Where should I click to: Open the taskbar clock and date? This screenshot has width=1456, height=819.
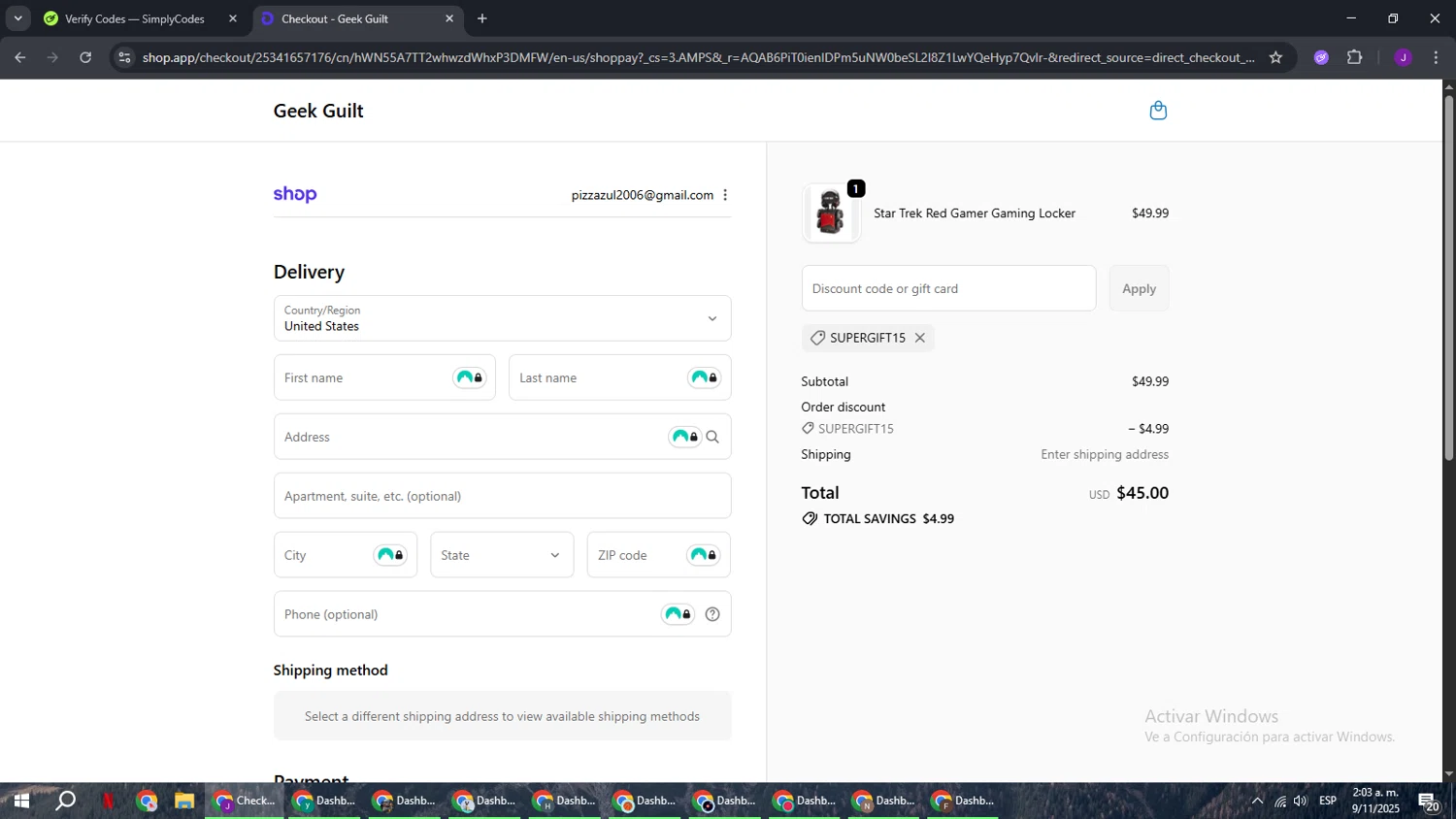(x=1375, y=801)
